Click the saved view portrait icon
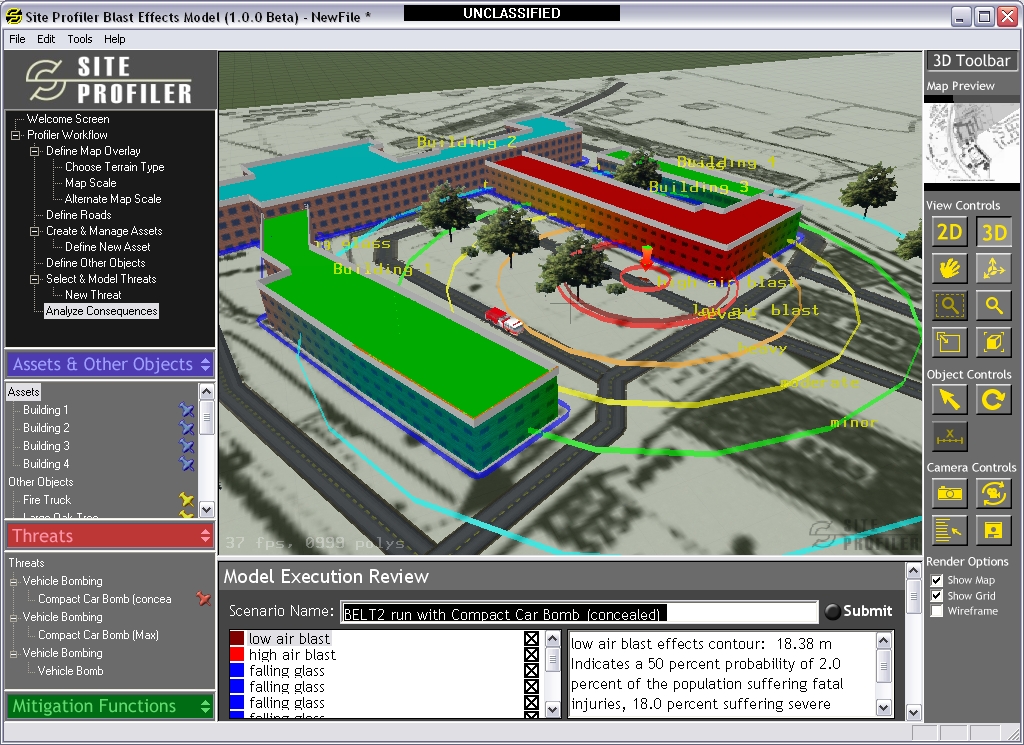Image resolution: width=1024 pixels, height=745 pixels. (x=993, y=530)
